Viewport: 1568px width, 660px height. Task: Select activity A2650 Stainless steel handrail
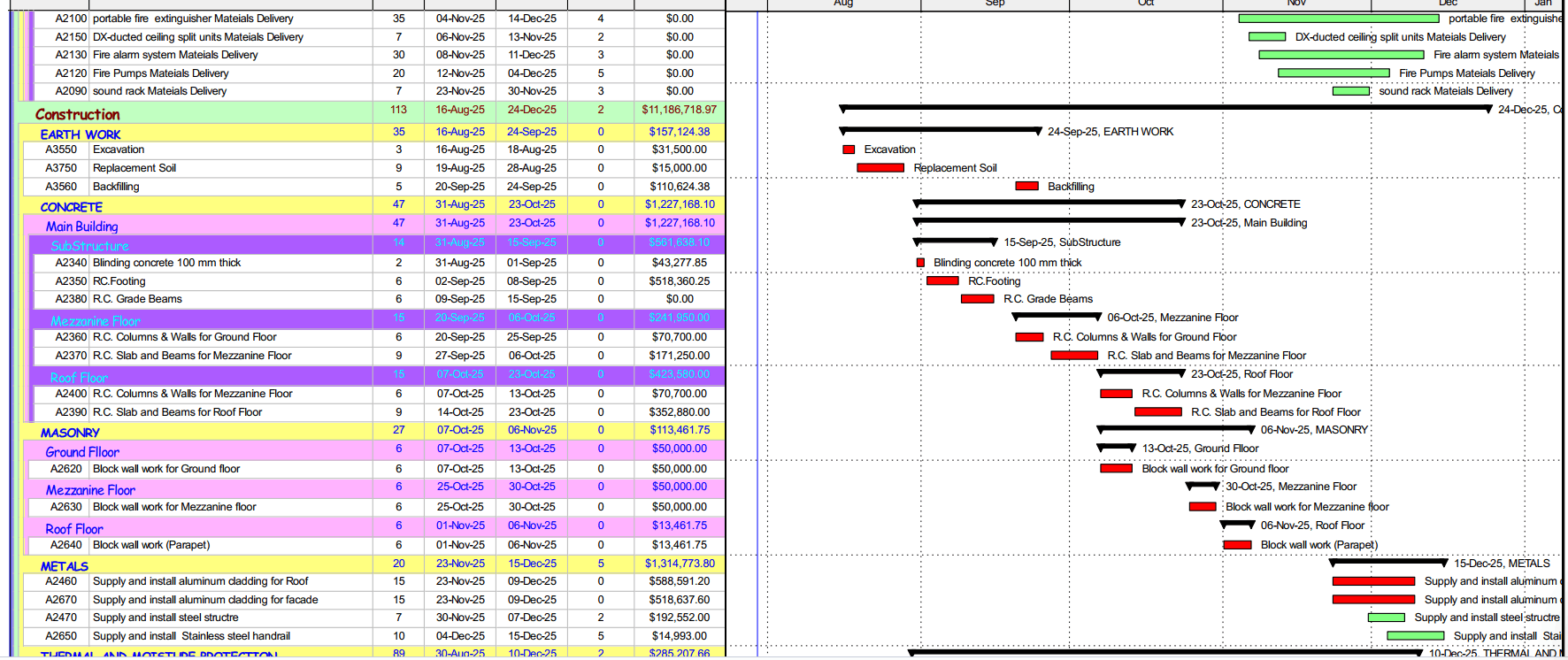(x=191, y=636)
